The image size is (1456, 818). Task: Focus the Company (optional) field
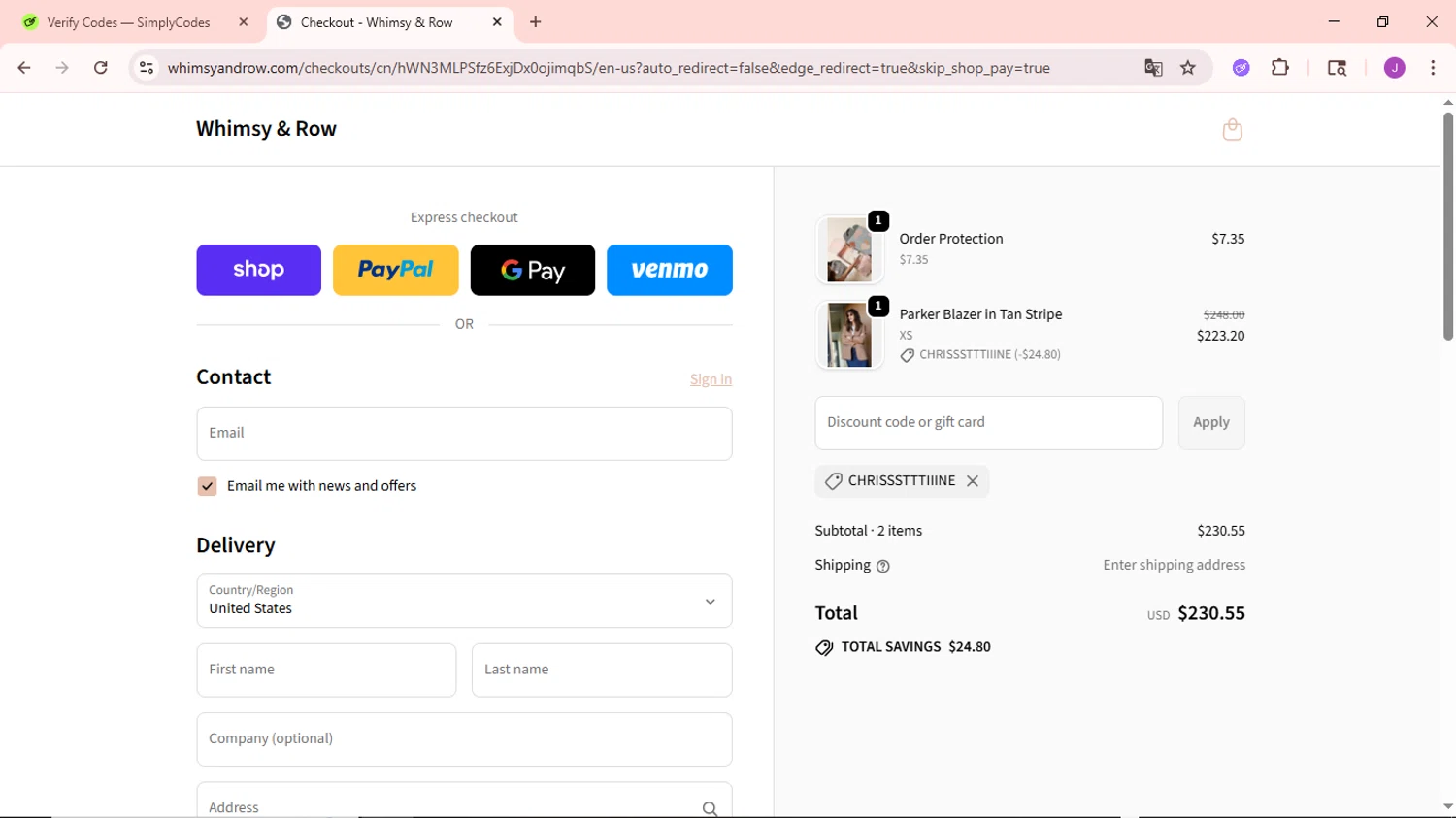[x=464, y=739]
